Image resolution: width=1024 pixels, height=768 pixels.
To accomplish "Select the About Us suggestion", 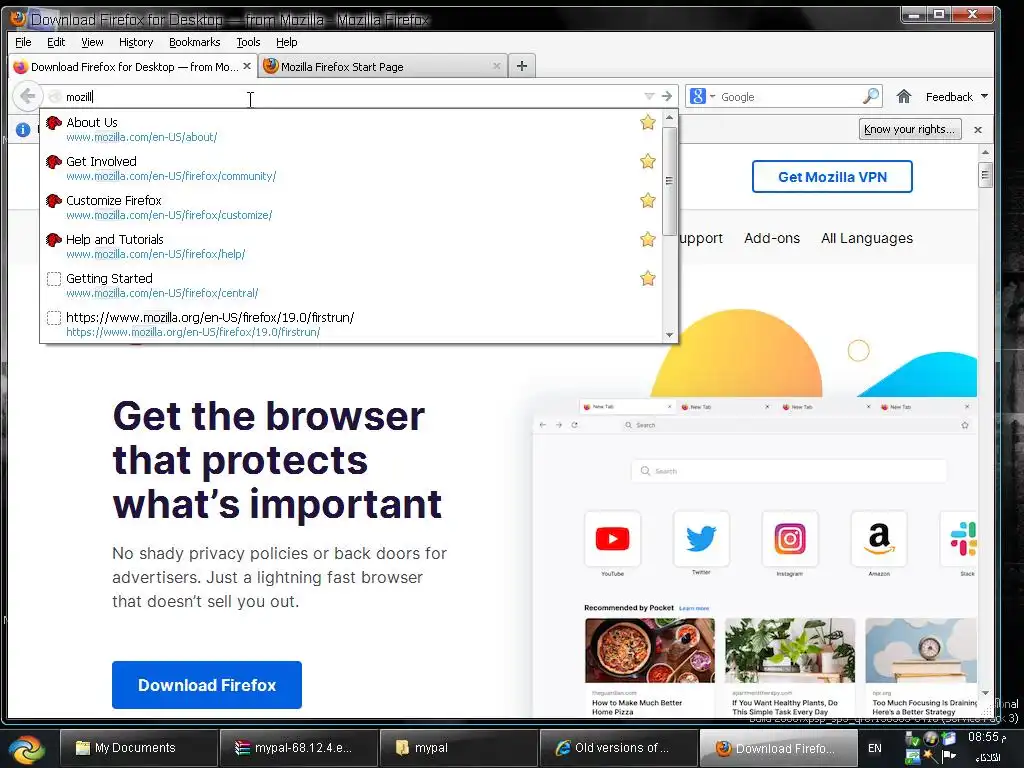I will [x=351, y=129].
